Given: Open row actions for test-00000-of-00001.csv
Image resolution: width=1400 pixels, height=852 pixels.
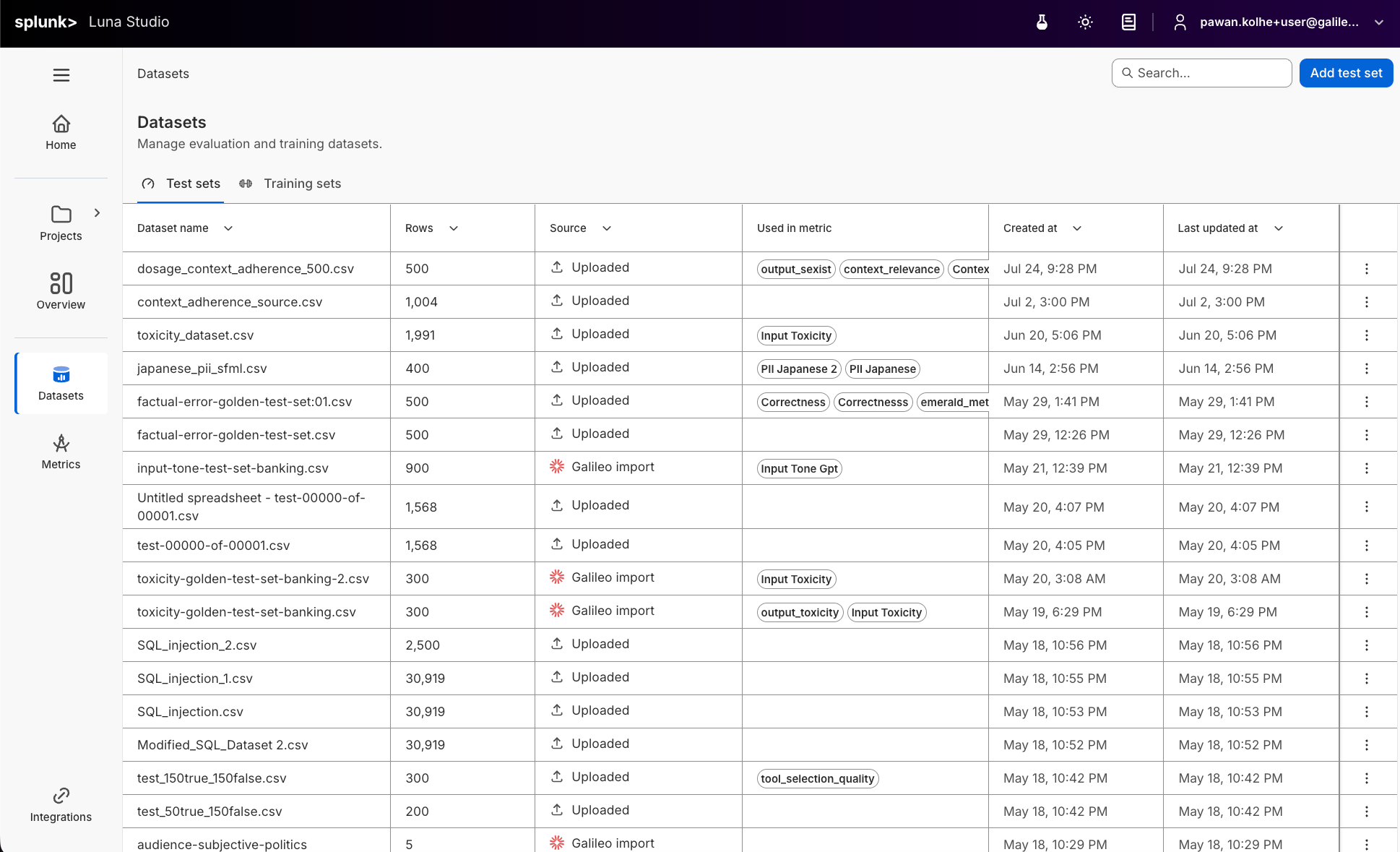Looking at the screenshot, I should coord(1367,546).
